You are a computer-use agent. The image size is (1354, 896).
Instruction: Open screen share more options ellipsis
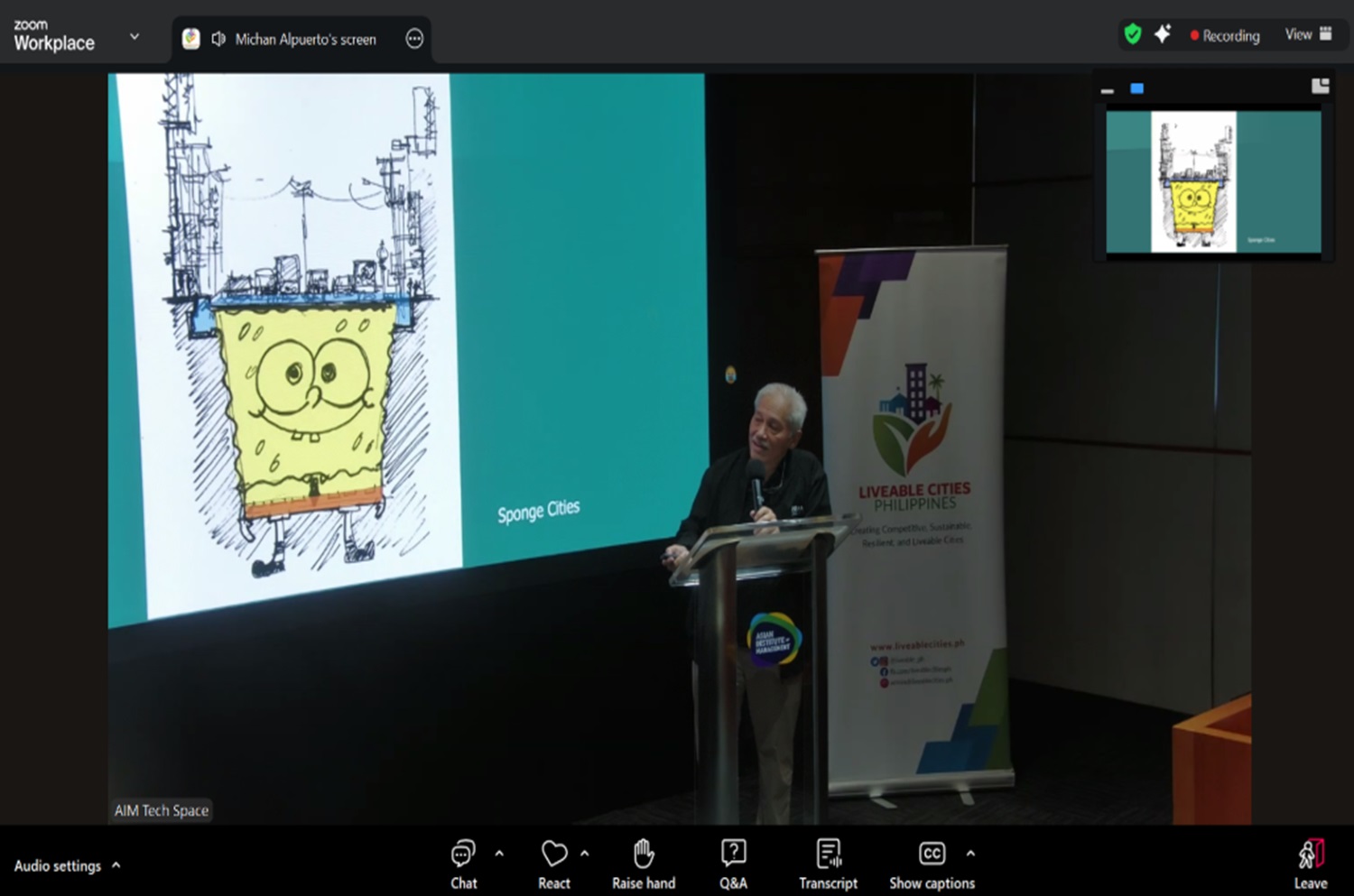pyautogui.click(x=414, y=39)
